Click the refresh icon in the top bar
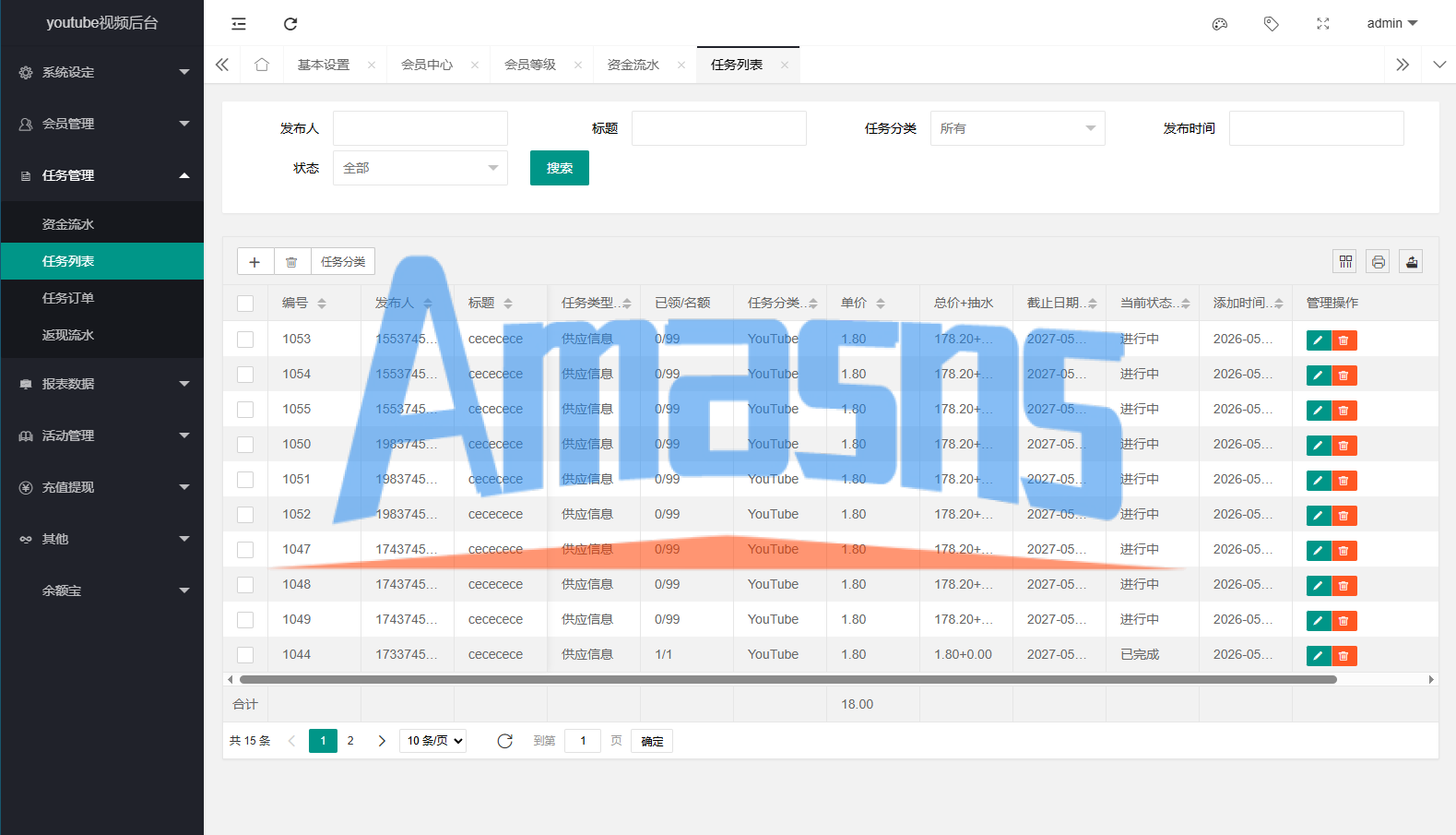 [290, 24]
